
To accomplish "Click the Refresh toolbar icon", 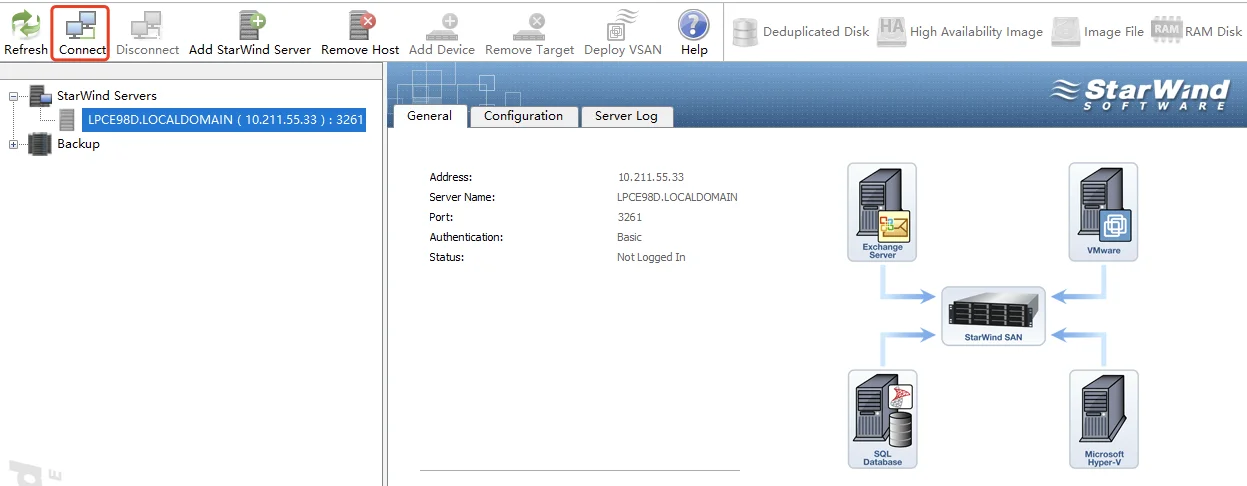I will pyautogui.click(x=26, y=32).
